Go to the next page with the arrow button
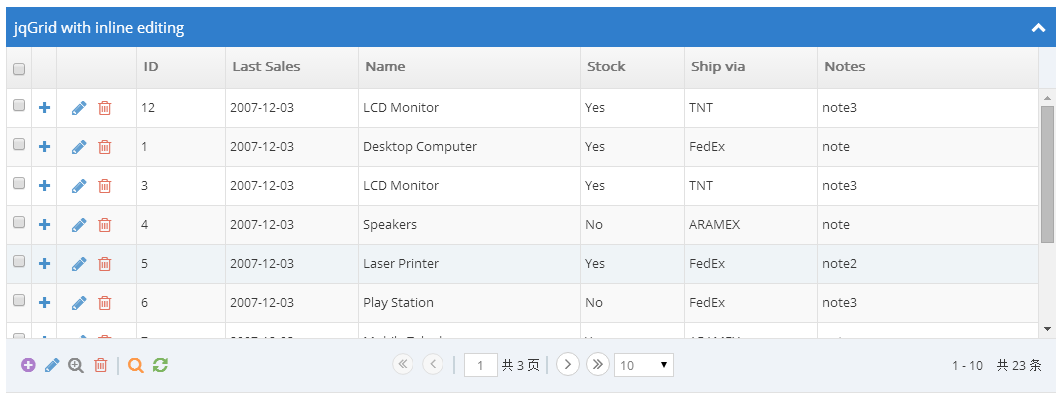 click(568, 364)
